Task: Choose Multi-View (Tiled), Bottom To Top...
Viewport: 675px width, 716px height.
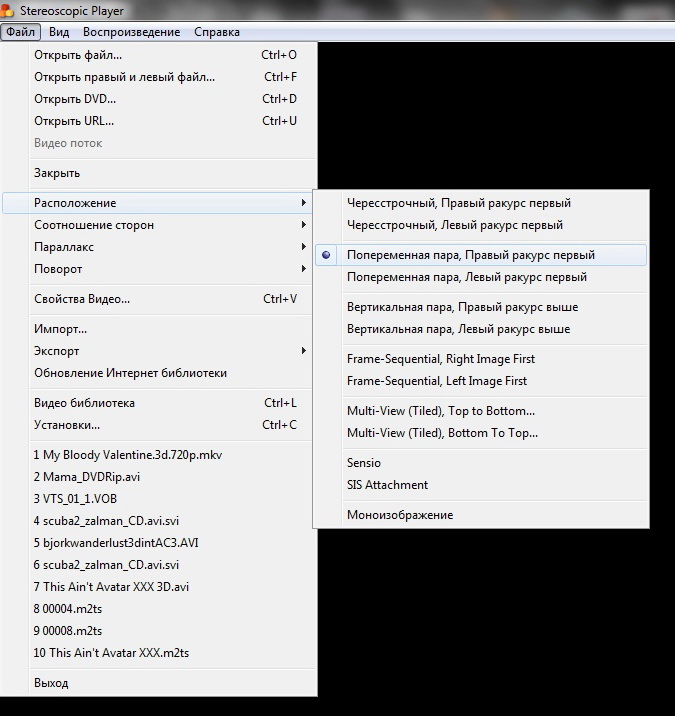Action: (x=481, y=433)
